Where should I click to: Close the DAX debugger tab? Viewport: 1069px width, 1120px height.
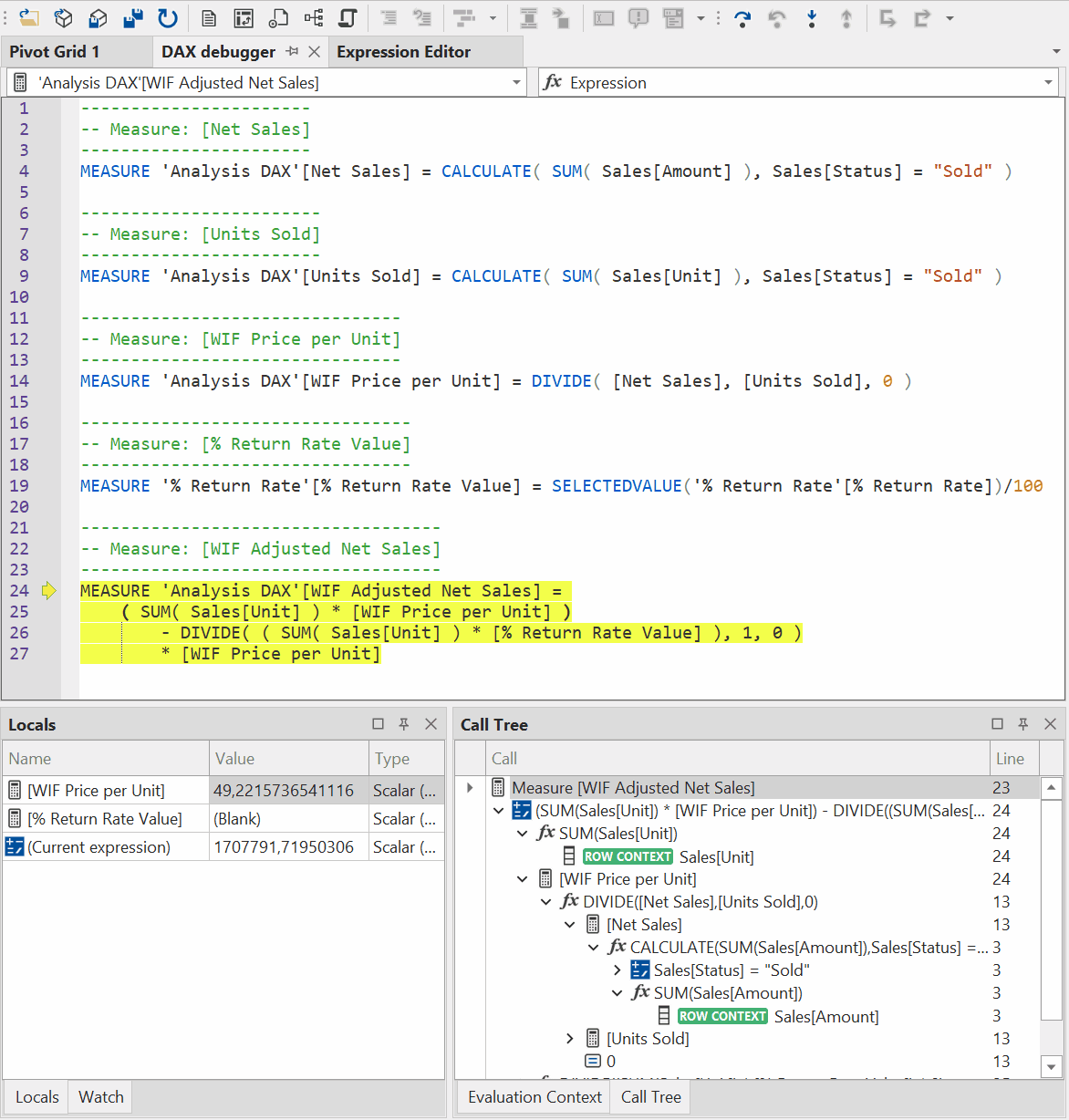tap(315, 52)
